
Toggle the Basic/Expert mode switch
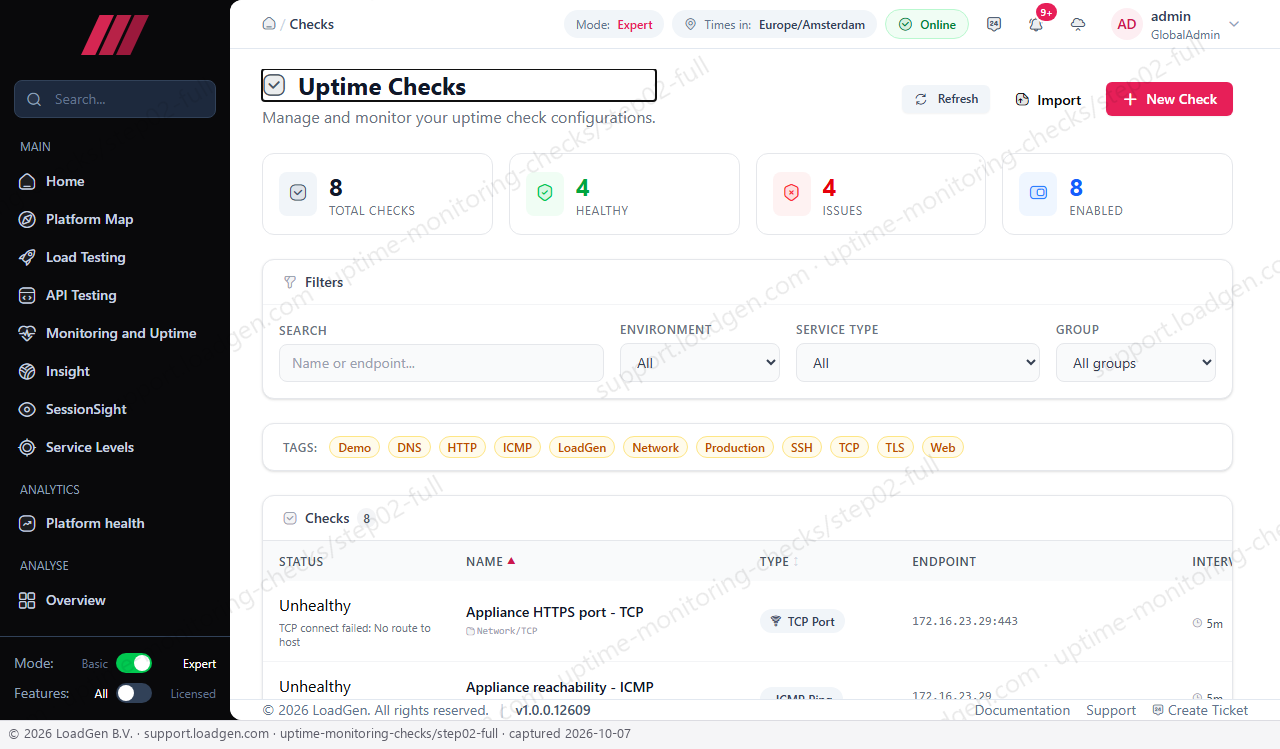point(134,663)
